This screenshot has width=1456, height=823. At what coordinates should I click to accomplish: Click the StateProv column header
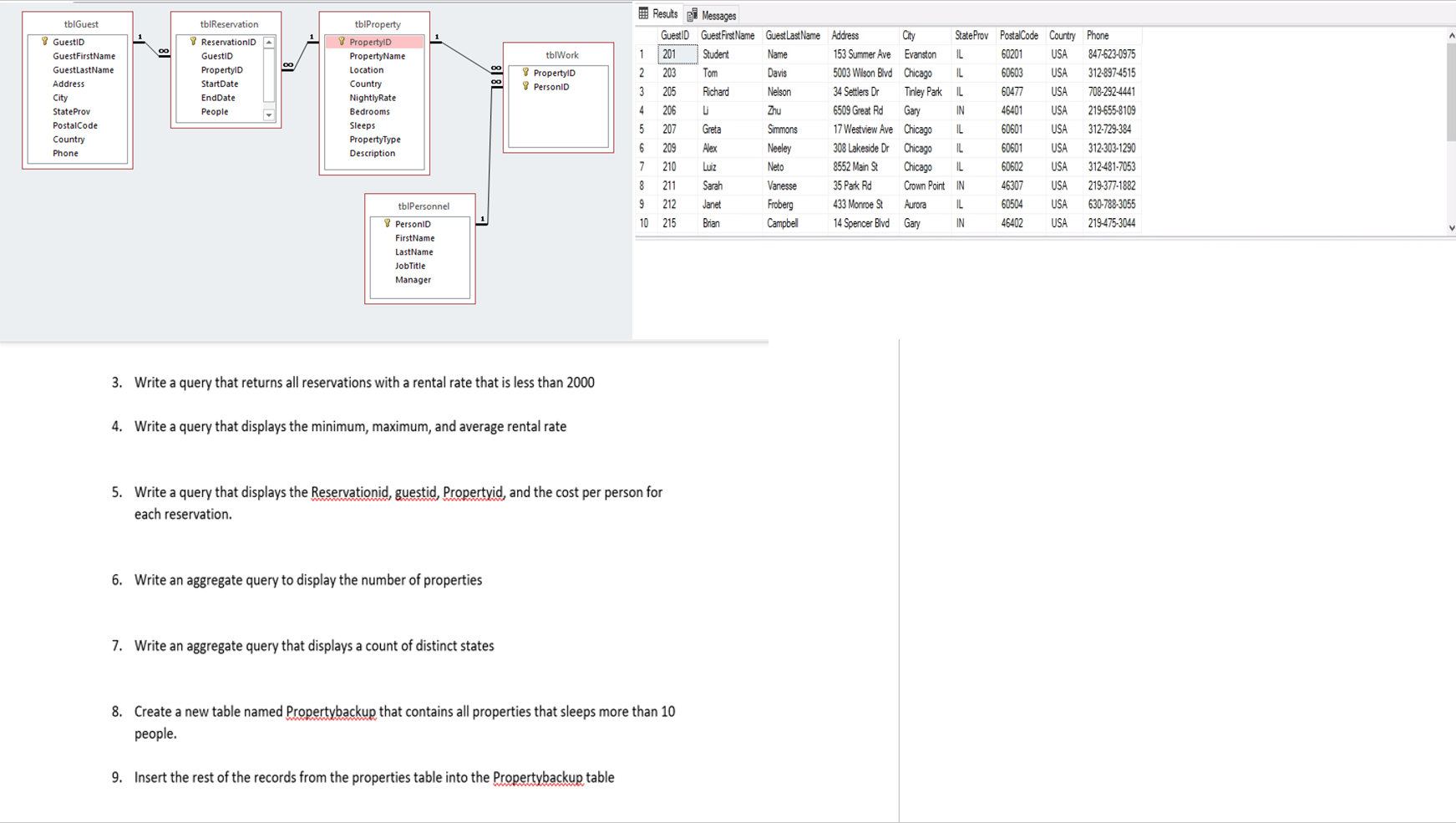click(970, 35)
